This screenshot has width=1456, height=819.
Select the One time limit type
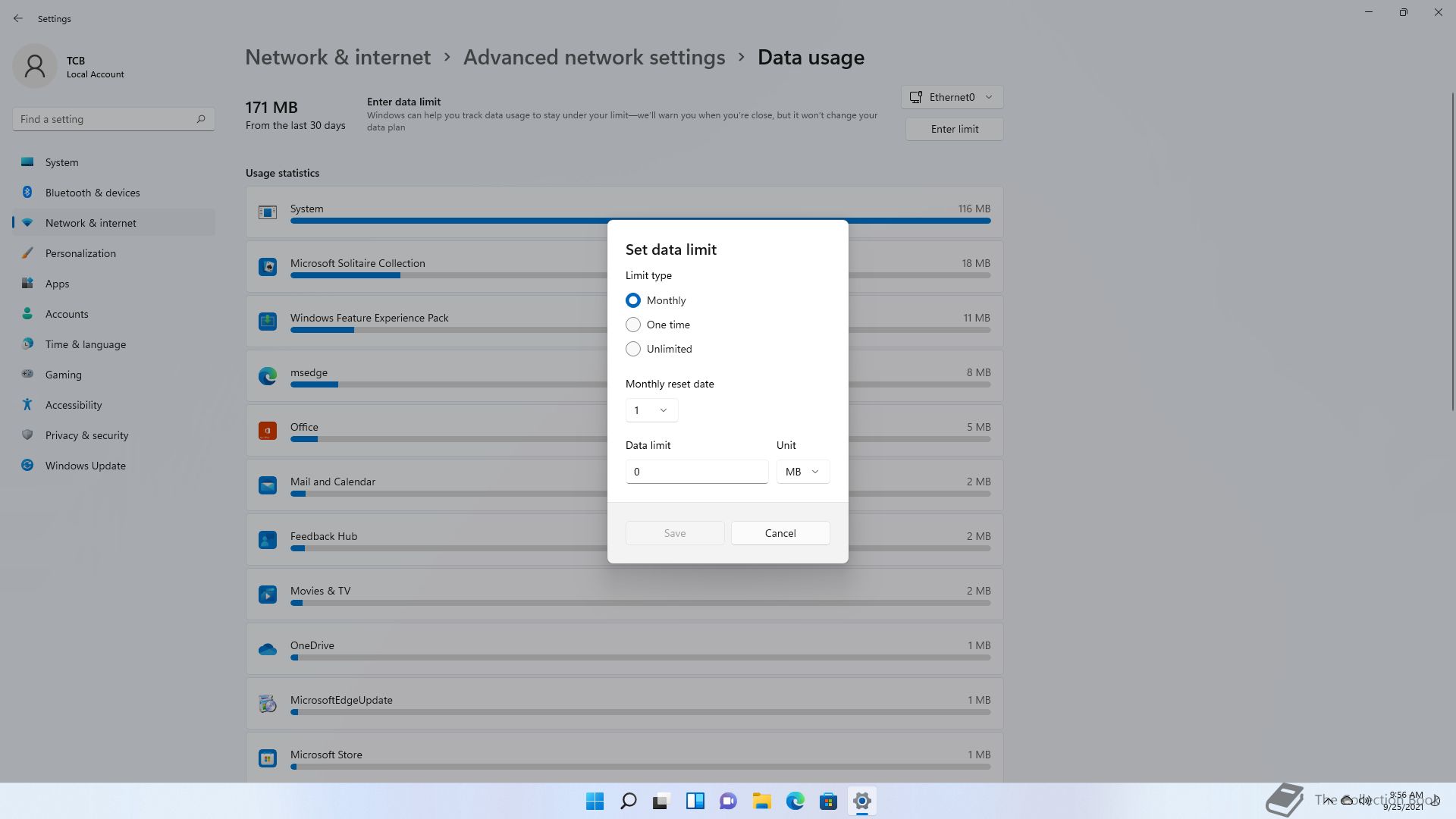[633, 325]
